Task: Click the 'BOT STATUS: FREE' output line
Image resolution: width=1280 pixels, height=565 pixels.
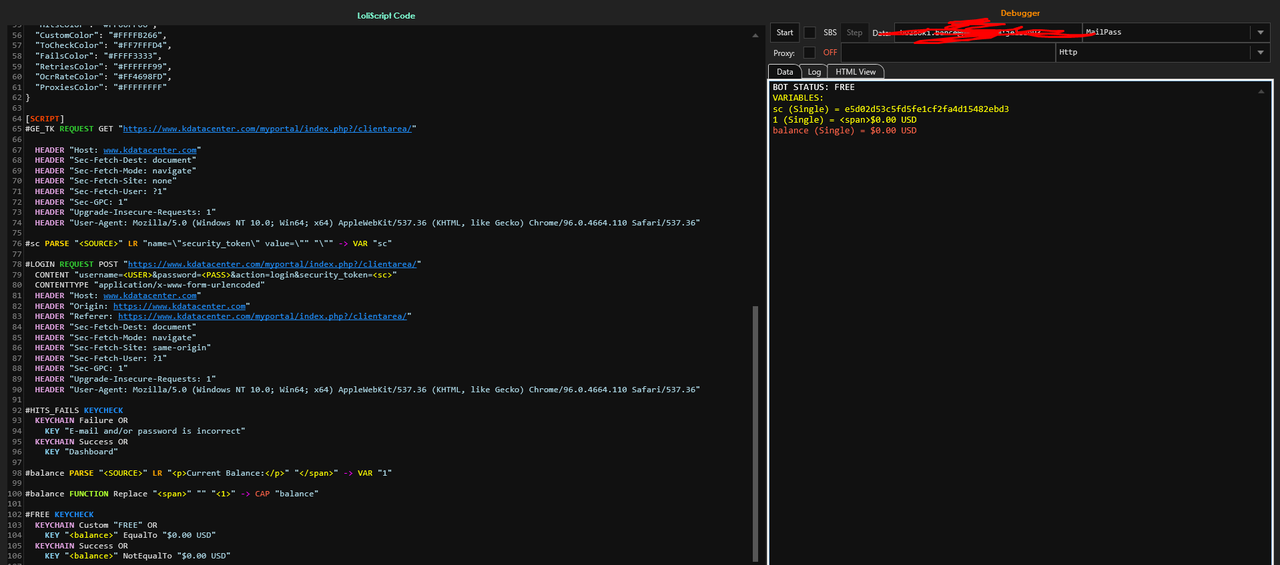Action: (x=814, y=87)
